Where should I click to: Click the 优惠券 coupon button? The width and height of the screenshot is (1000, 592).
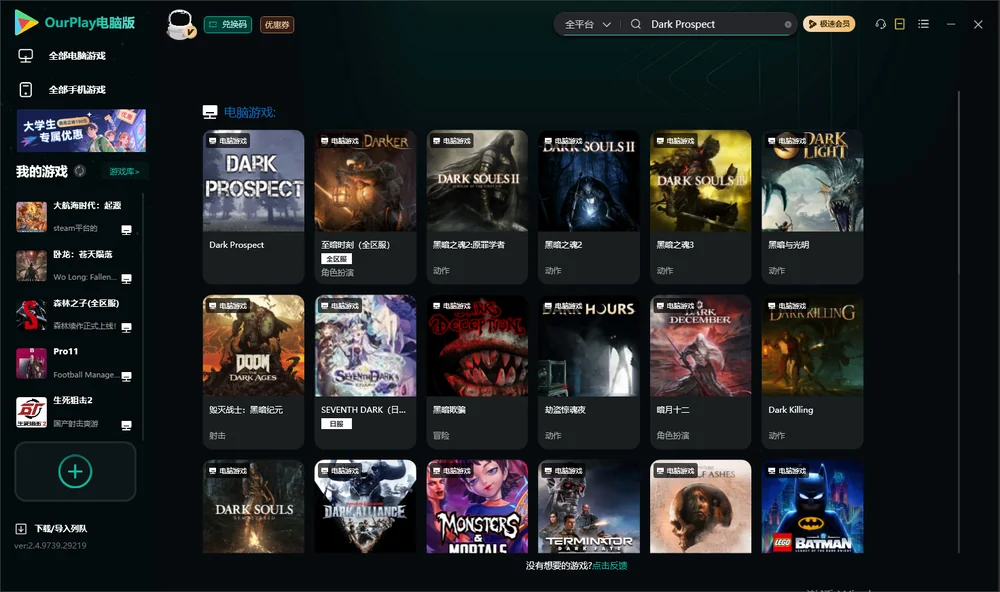click(277, 25)
